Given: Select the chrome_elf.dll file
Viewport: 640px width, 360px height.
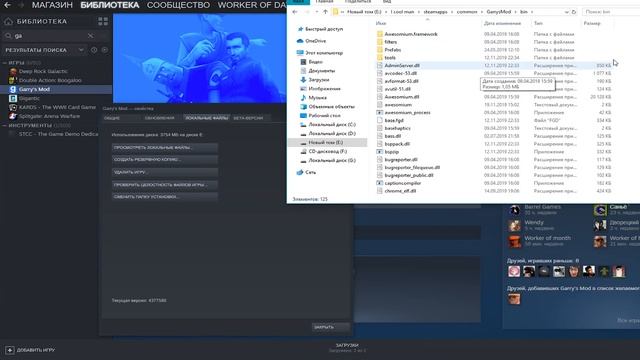Looking at the screenshot, I should 400,191.
